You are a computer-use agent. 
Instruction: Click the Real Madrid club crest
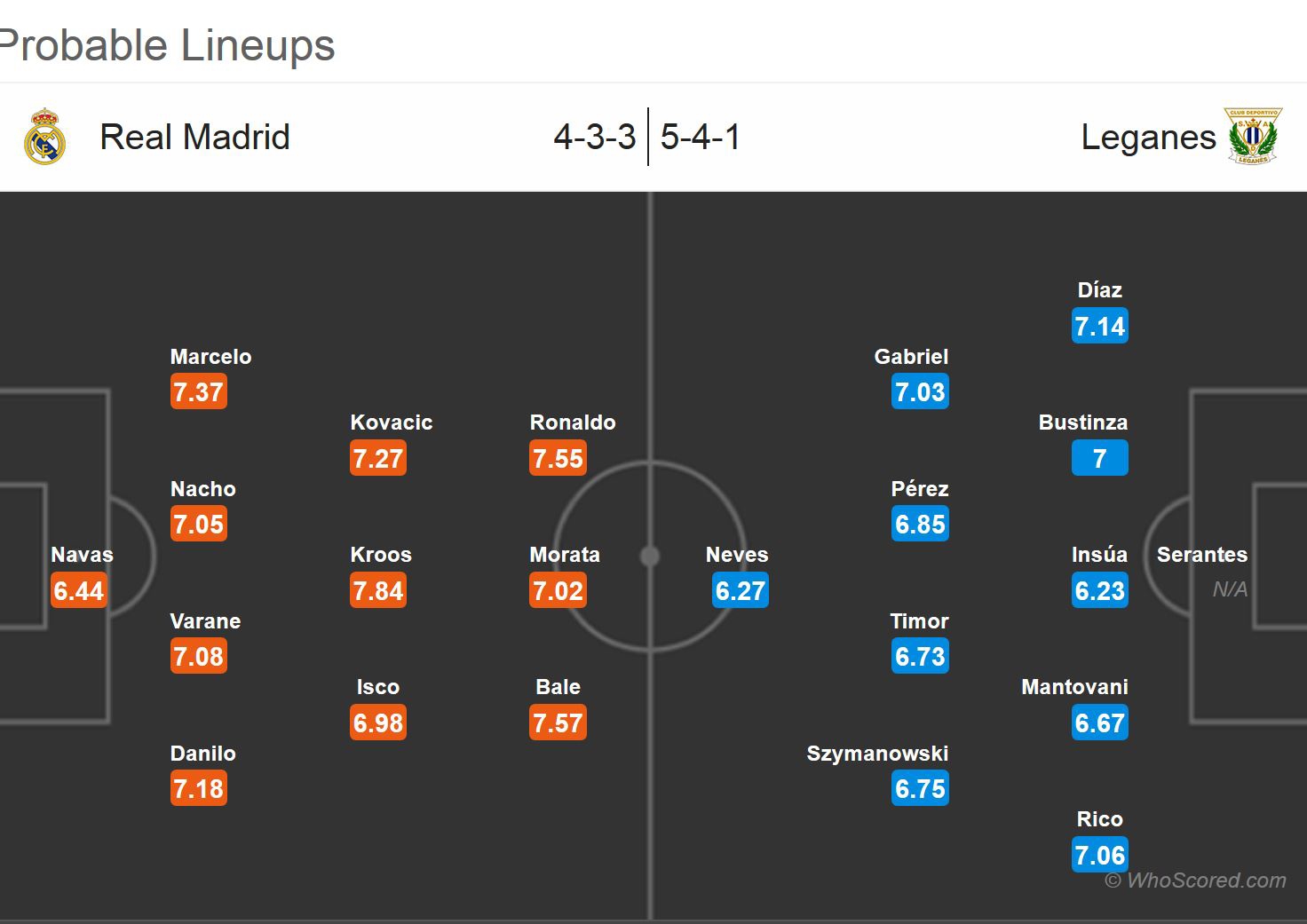click(44, 137)
